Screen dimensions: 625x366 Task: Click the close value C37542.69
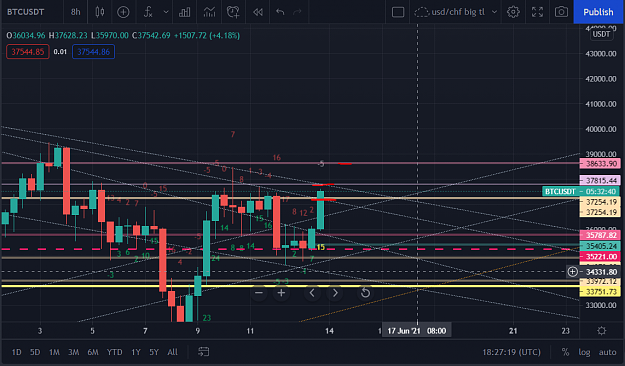pos(151,35)
